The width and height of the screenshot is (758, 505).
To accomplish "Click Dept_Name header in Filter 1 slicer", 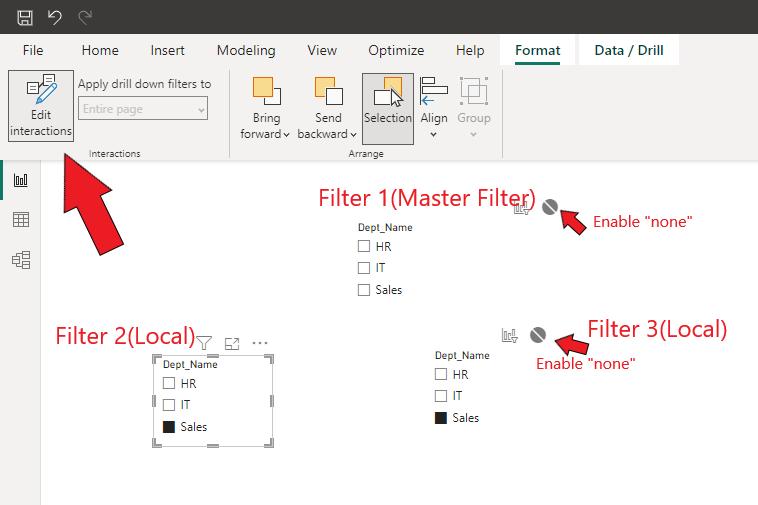I will click(x=385, y=228).
